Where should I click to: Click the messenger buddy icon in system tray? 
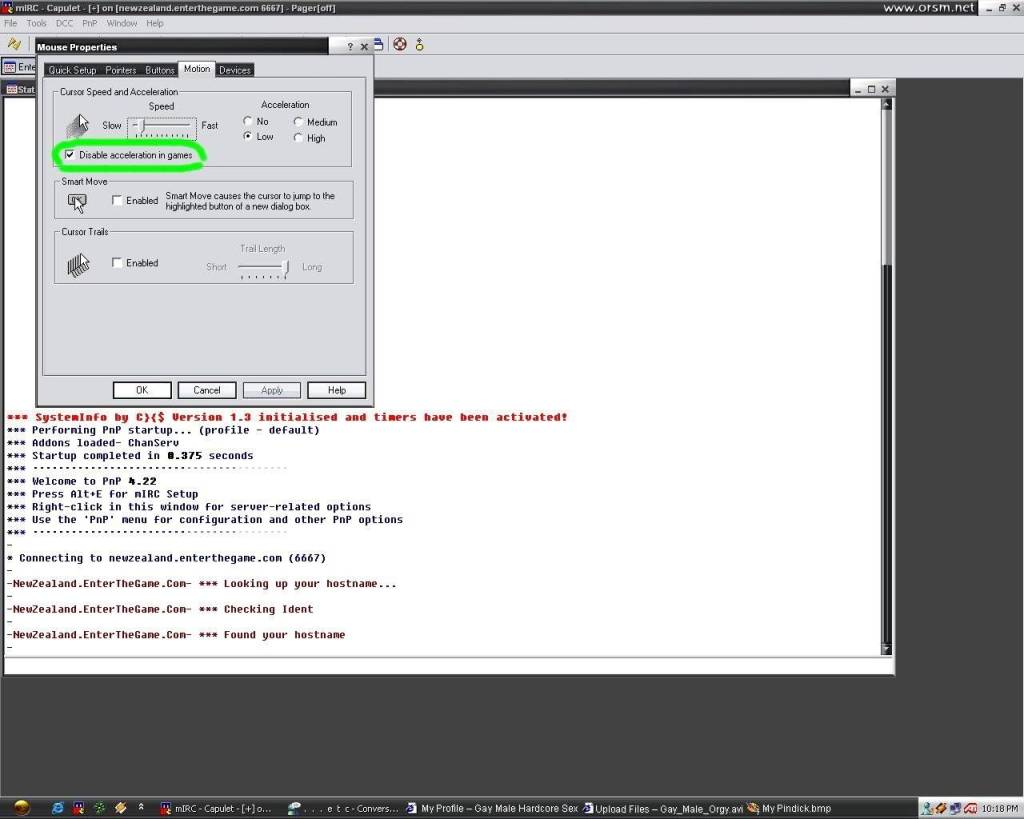tap(927, 809)
